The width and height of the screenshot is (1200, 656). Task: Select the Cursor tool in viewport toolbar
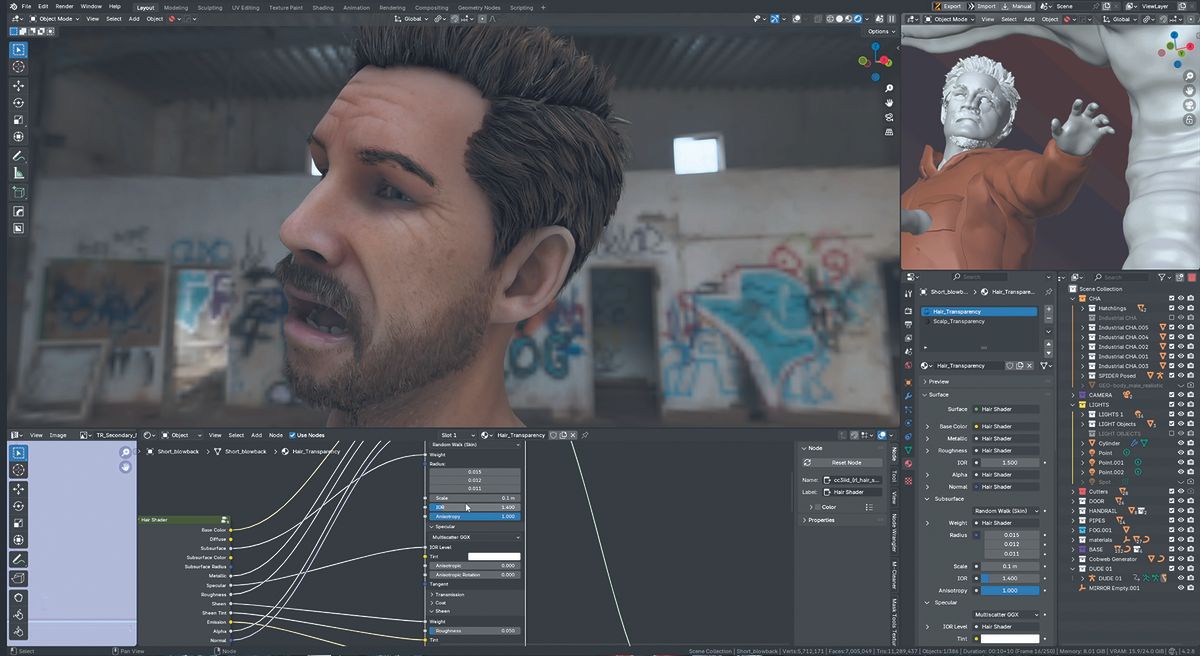click(19, 66)
